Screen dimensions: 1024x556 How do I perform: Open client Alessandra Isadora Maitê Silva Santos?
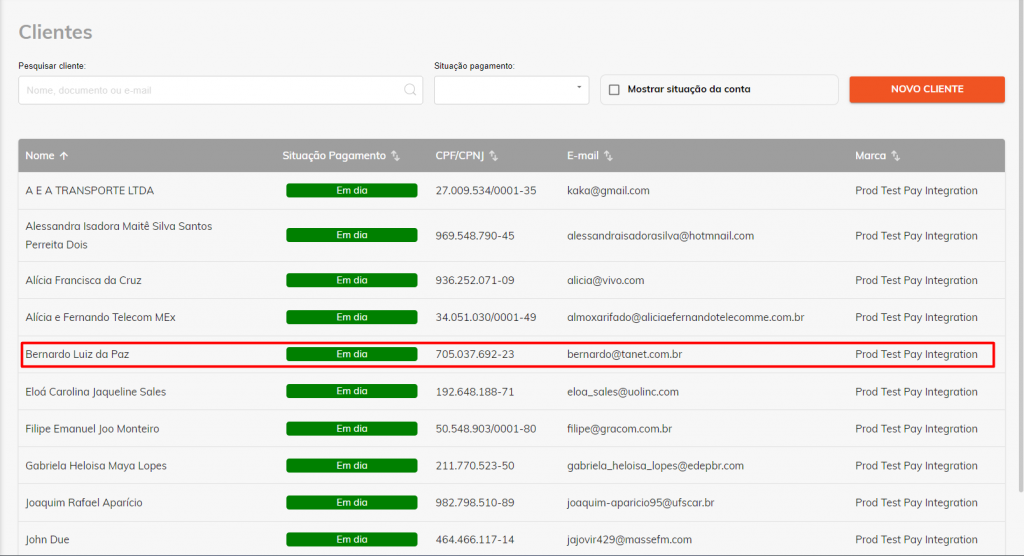coord(119,235)
